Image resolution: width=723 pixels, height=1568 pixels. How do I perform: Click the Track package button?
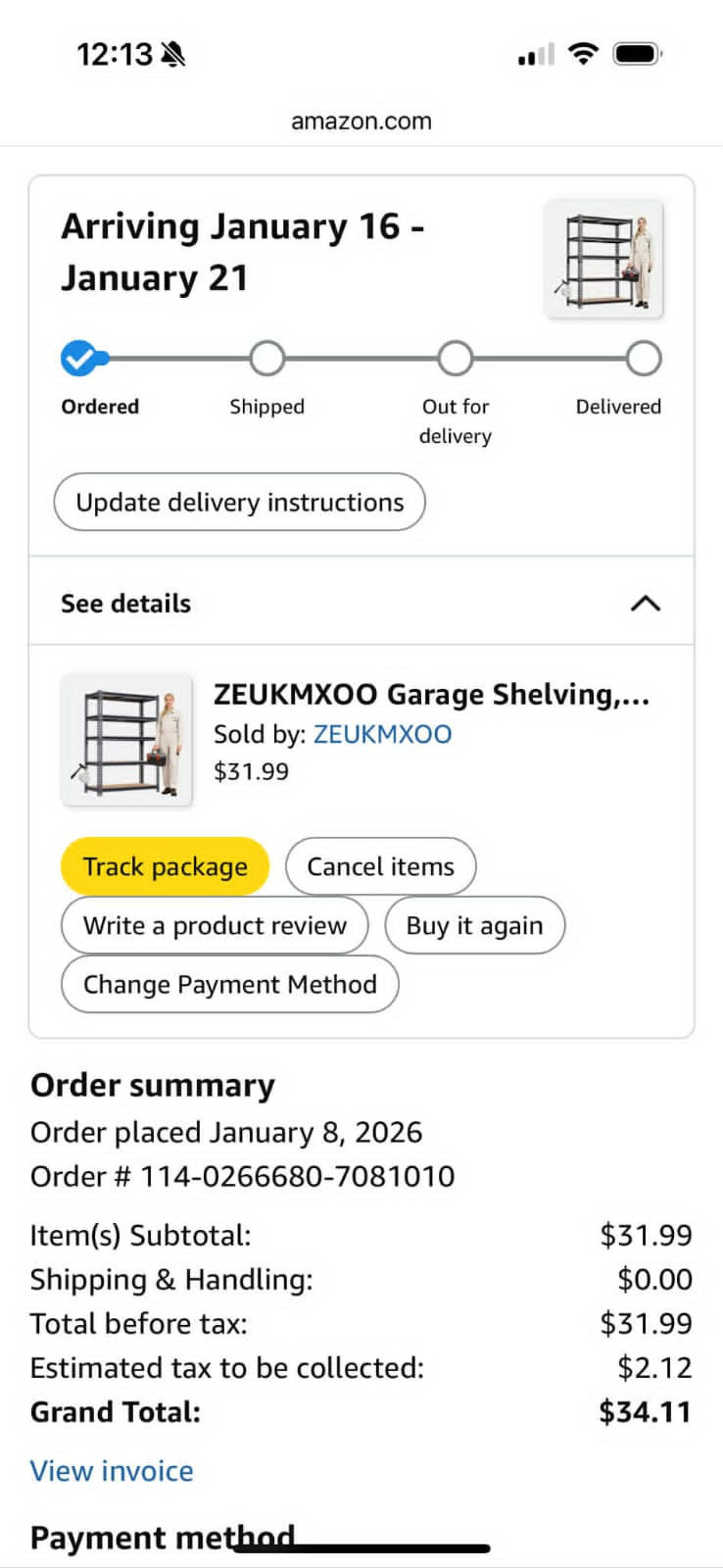pos(165,866)
